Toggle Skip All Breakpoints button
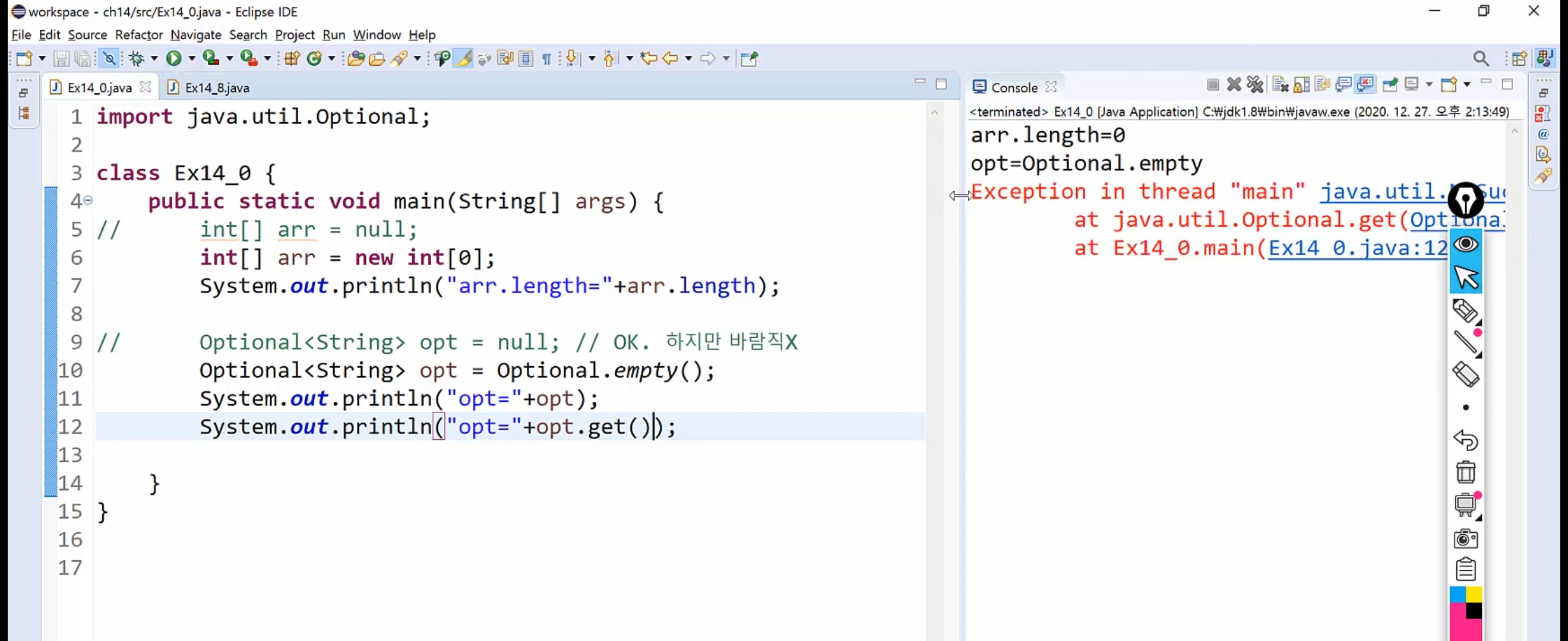 tap(109, 58)
